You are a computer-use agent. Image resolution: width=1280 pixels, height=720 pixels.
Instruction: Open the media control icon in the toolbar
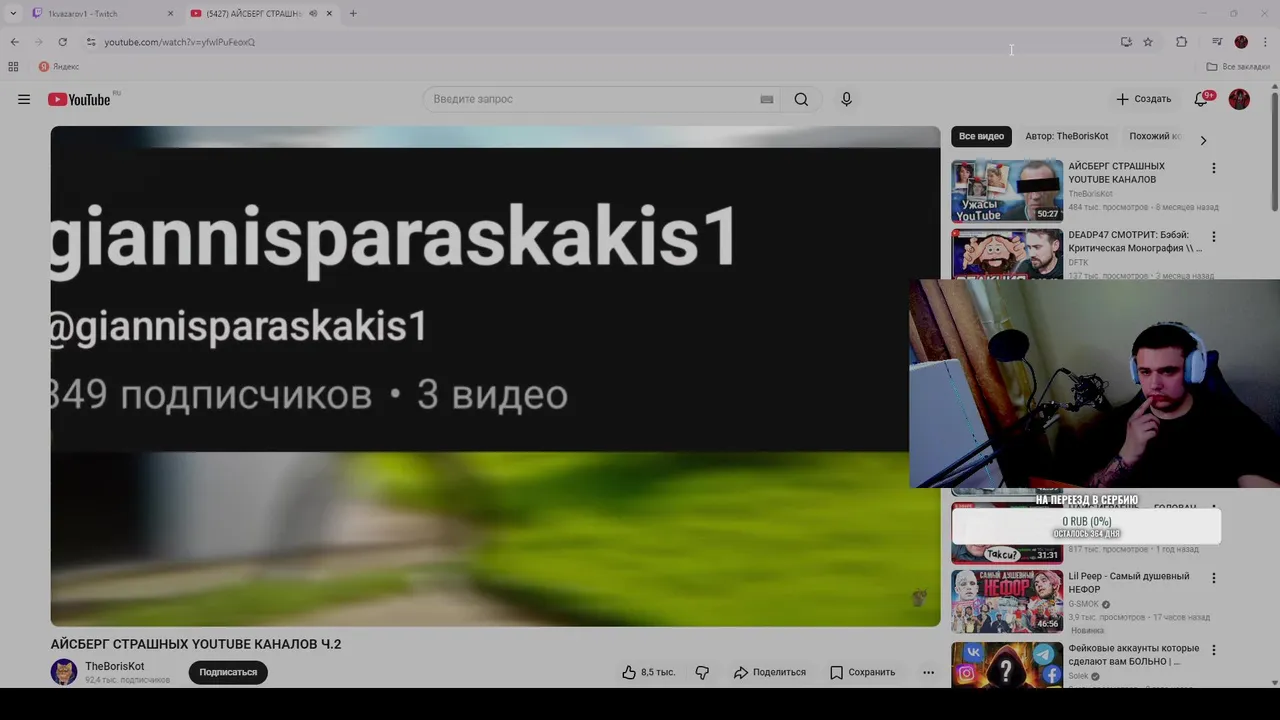coord(1217,42)
